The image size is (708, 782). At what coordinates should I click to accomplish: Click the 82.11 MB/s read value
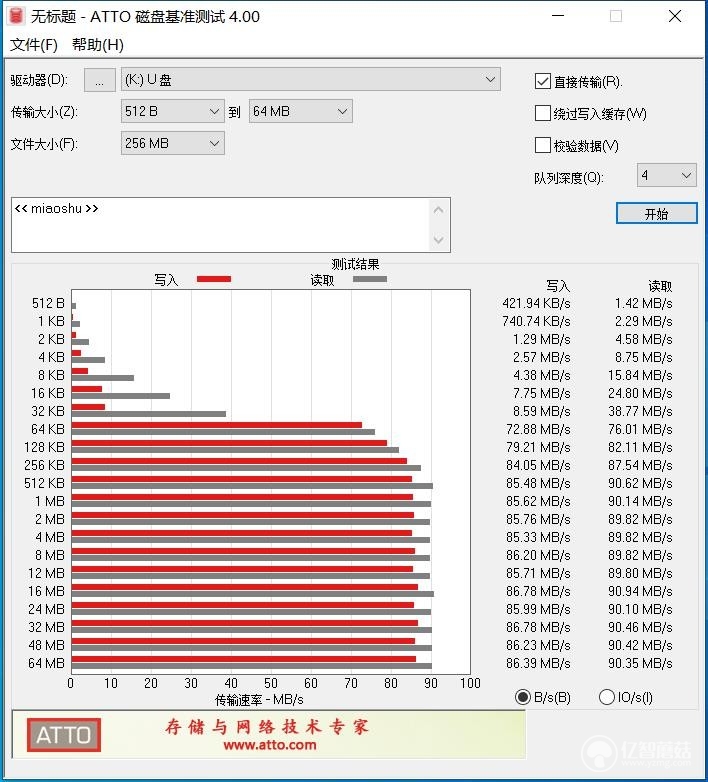pos(640,447)
